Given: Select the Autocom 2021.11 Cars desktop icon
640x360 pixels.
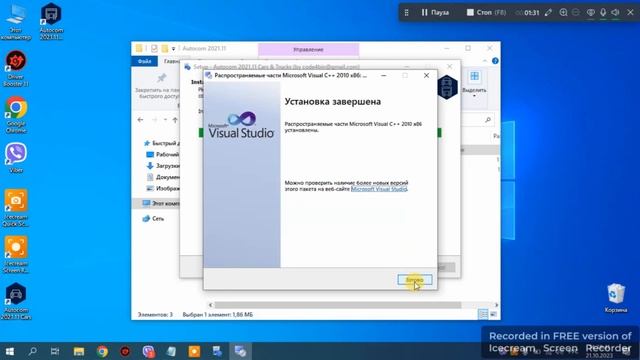Looking at the screenshot, I should click(x=16, y=301).
